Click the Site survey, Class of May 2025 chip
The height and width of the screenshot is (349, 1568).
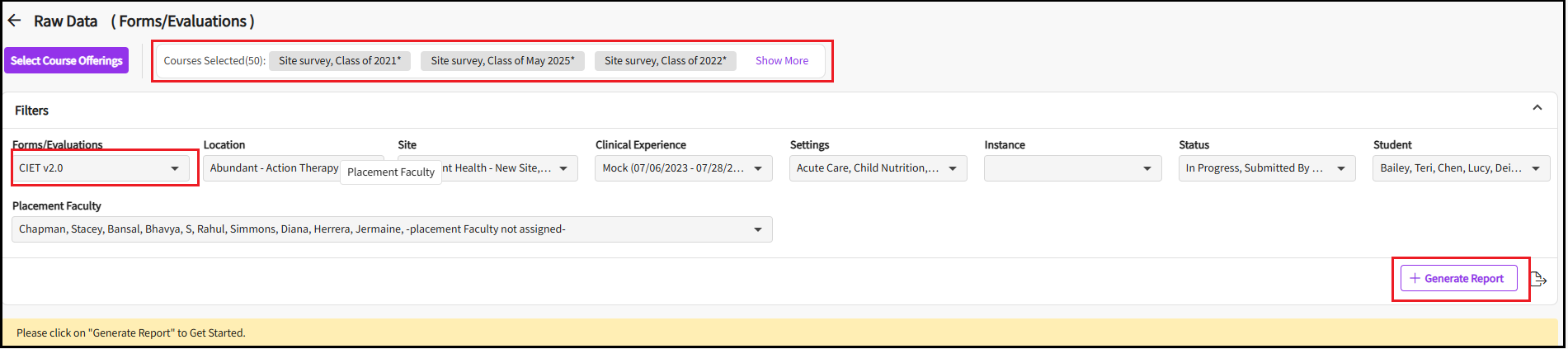(502, 60)
